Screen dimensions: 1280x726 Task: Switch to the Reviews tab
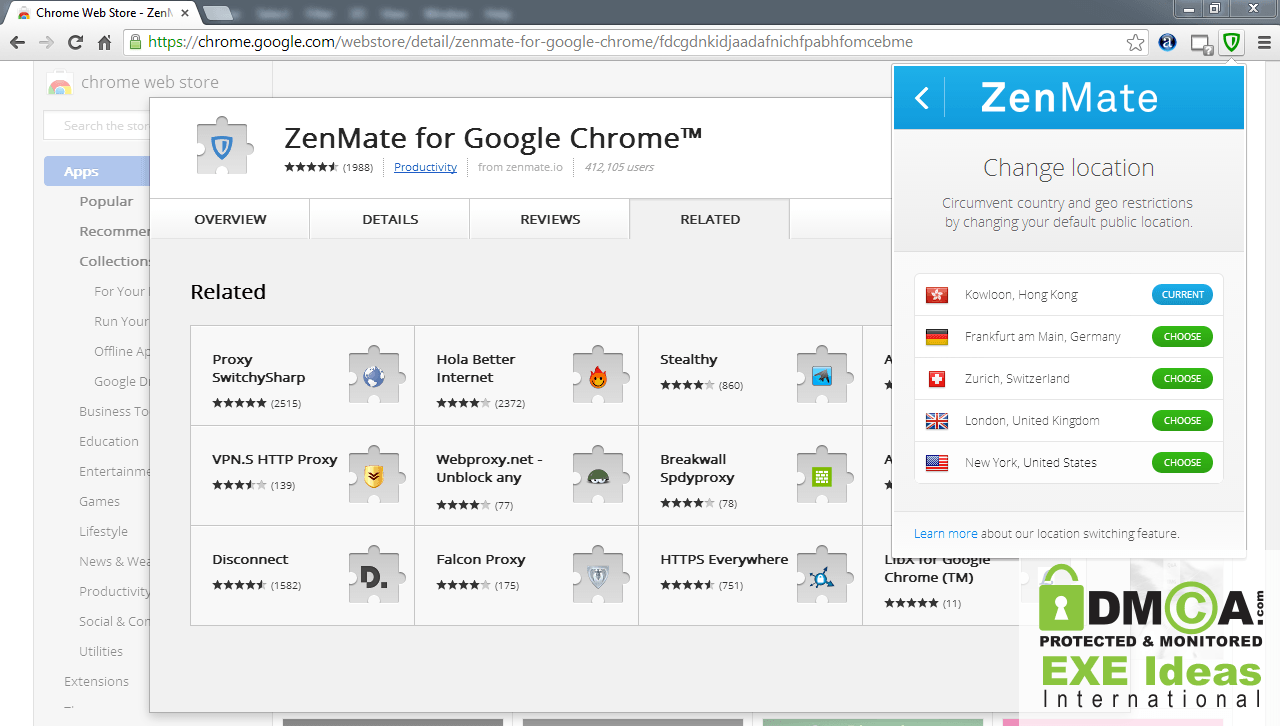pyautogui.click(x=550, y=219)
